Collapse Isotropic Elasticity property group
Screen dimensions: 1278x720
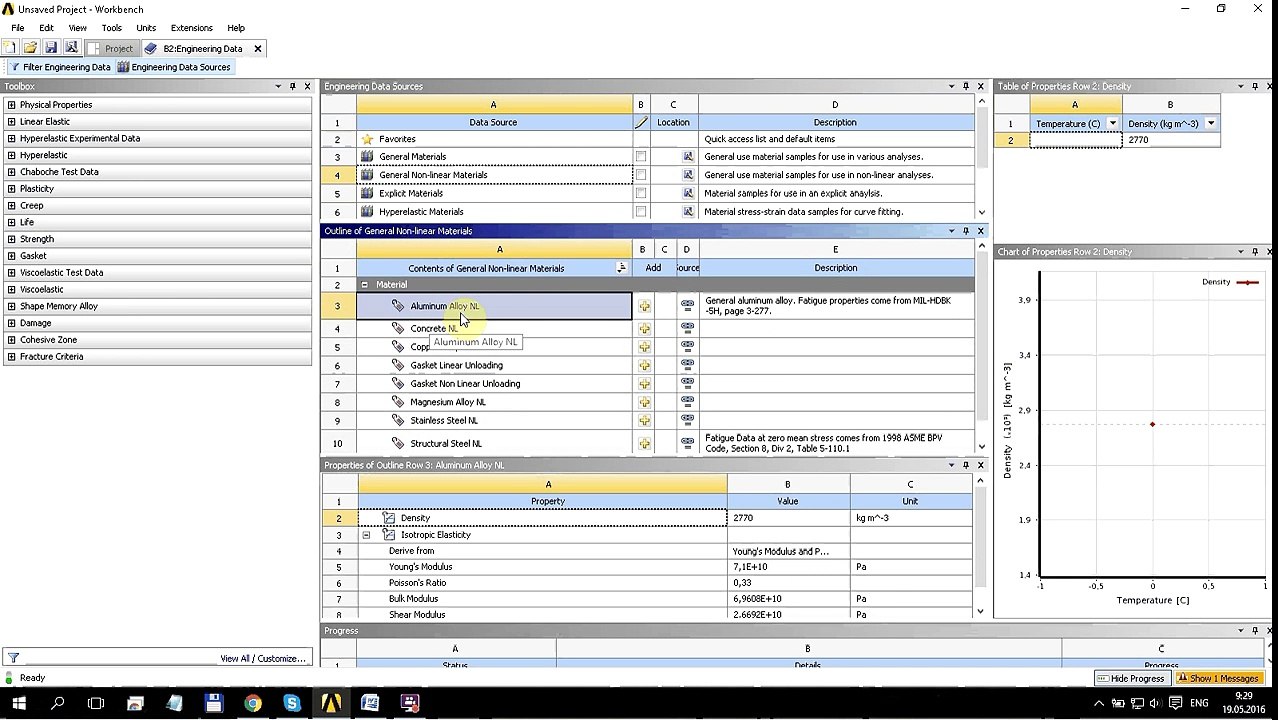366,535
